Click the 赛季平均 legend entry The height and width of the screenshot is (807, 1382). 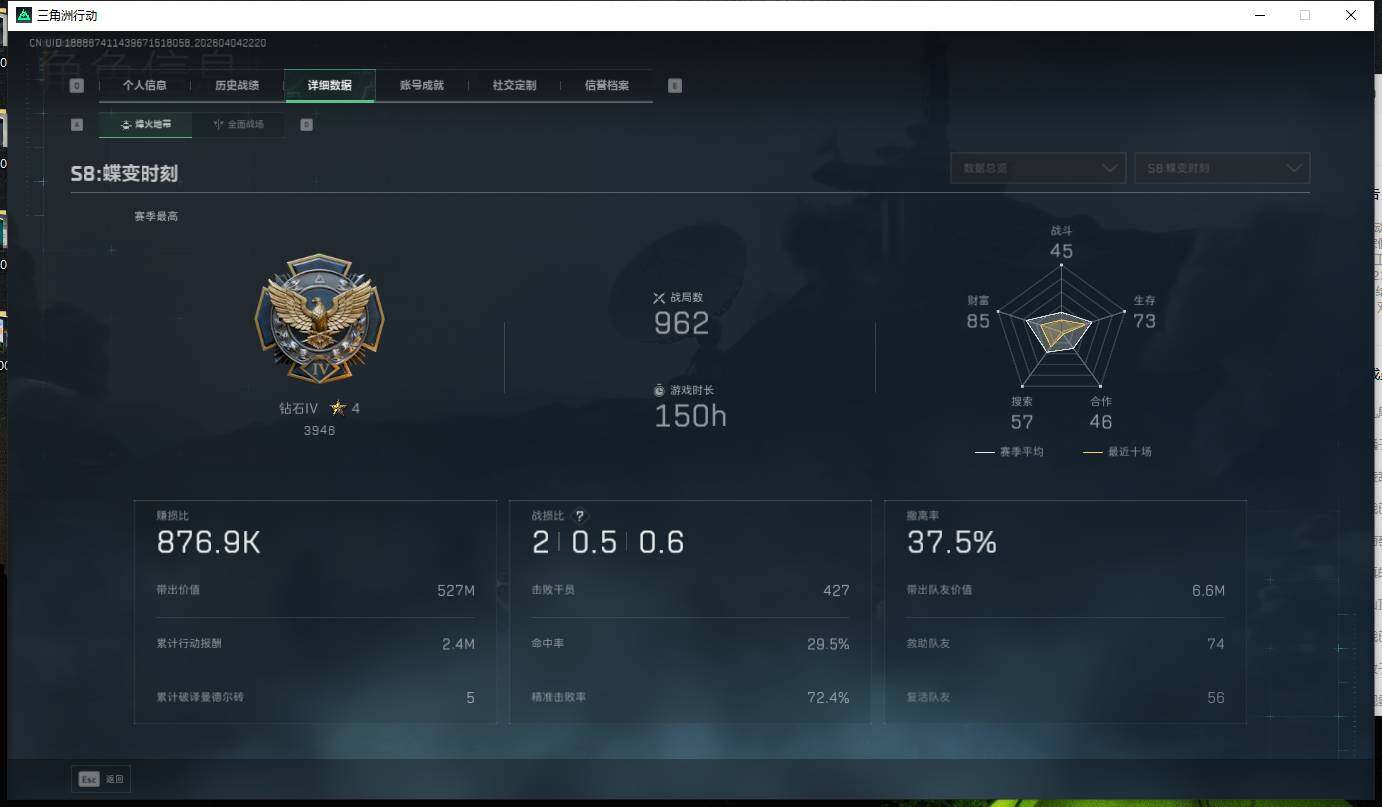(1009, 452)
